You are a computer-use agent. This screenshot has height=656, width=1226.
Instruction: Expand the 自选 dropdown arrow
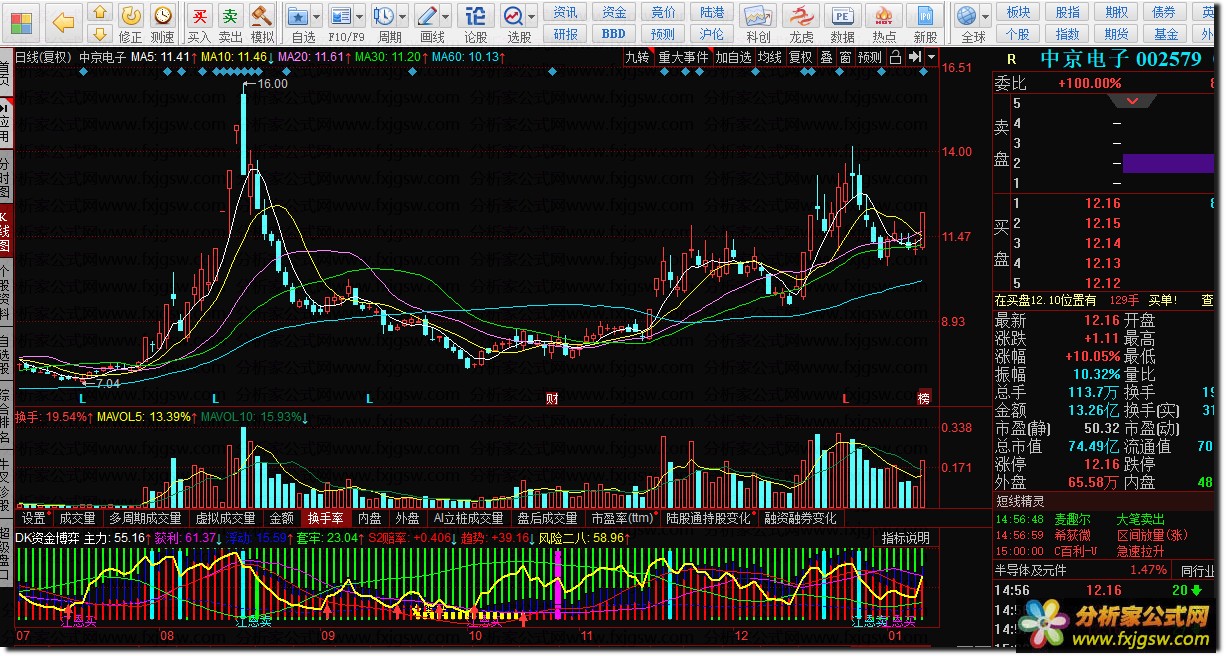click(317, 18)
